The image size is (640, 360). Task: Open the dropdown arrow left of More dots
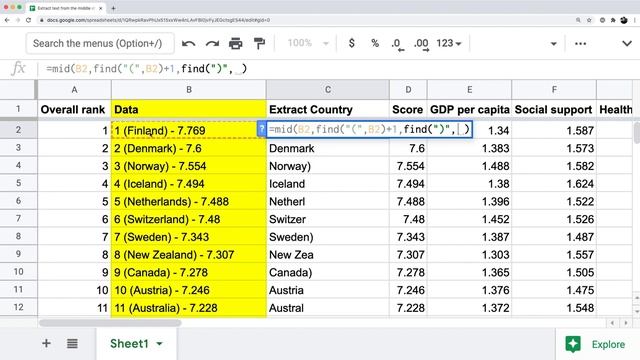(553, 44)
